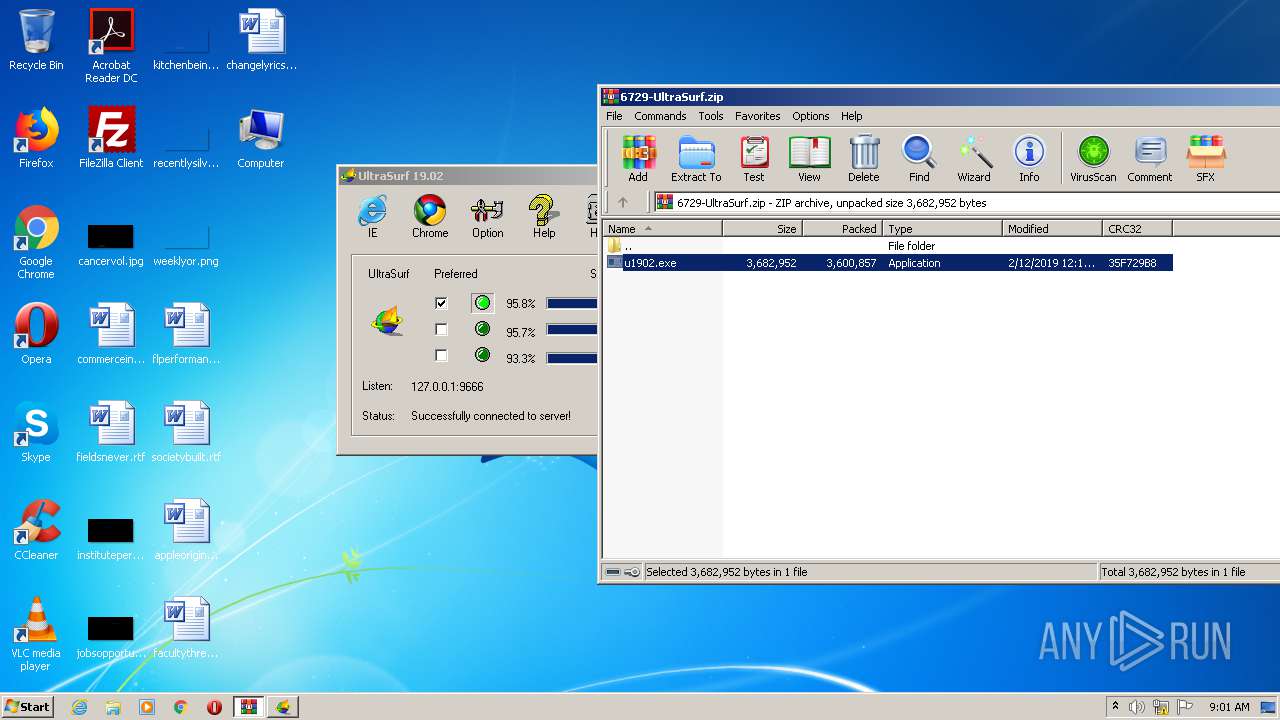1280x720 pixels.
Task: Click the Delete icon in WinRAR toolbar
Action: (x=864, y=159)
